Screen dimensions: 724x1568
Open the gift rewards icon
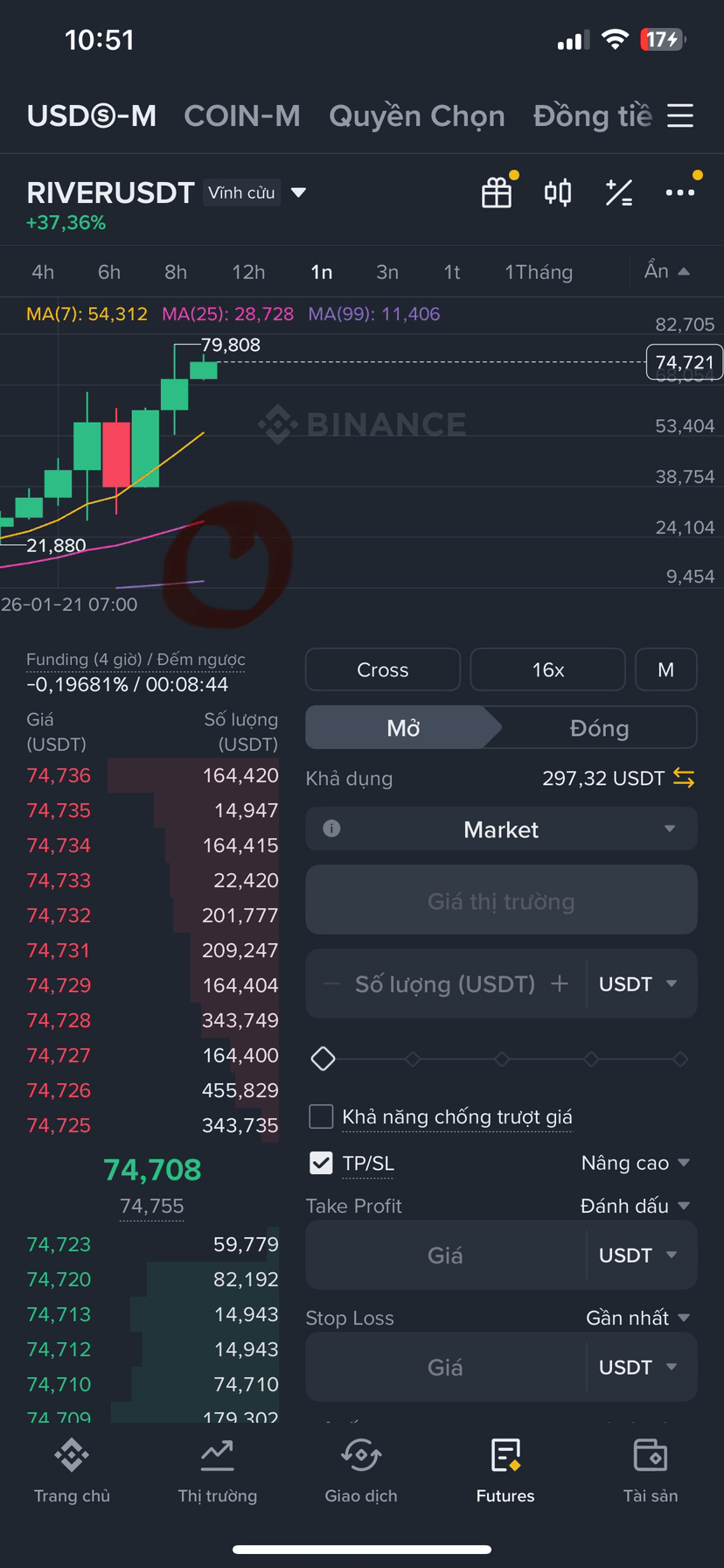(497, 192)
